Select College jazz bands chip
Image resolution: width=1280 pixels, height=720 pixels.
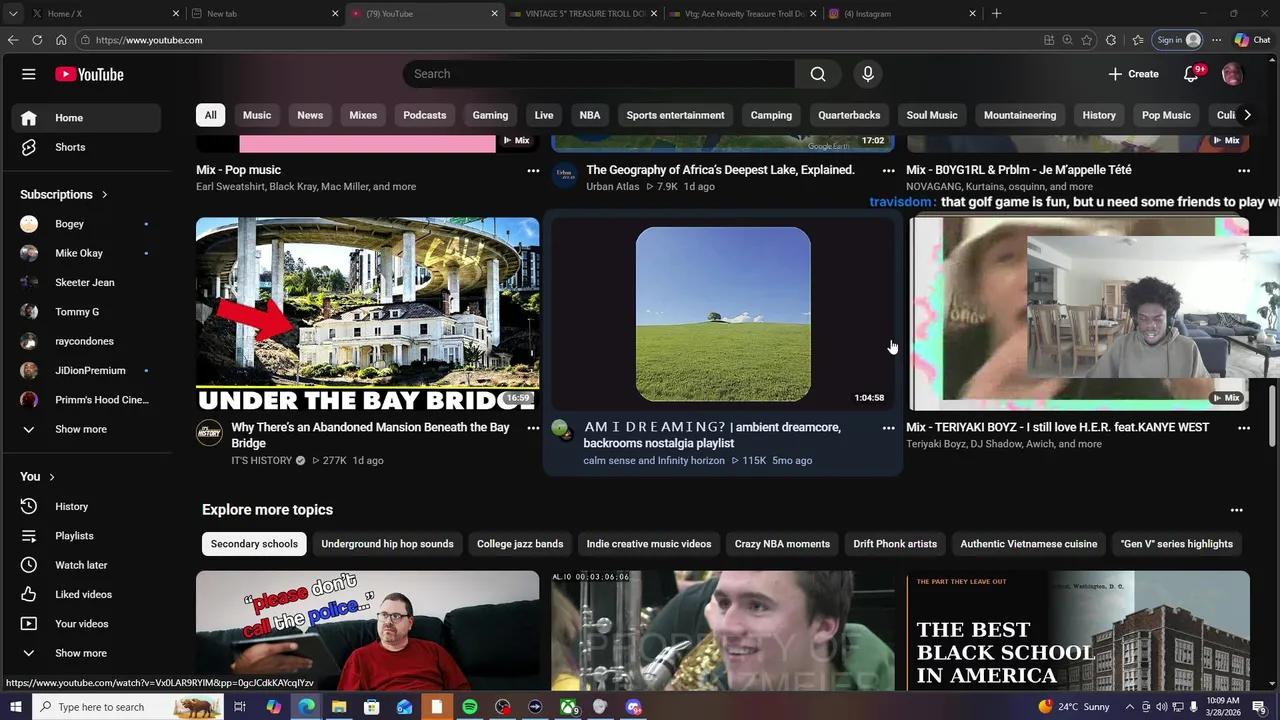[x=520, y=544]
